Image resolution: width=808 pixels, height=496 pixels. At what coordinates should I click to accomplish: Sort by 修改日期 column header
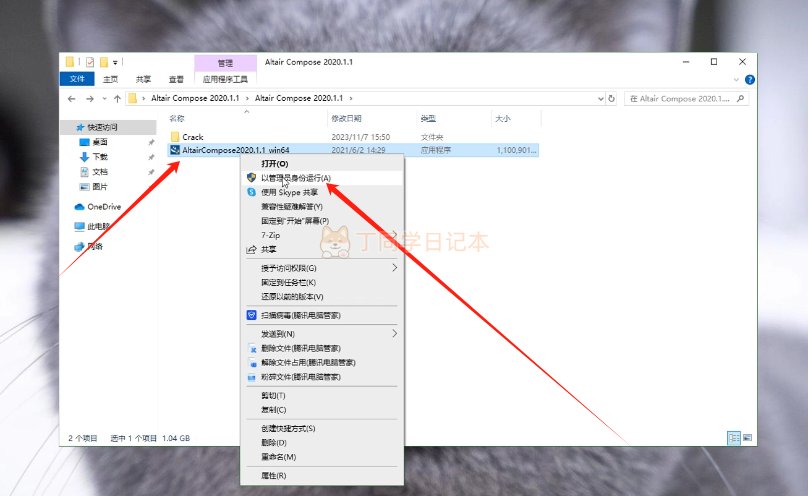tap(346, 118)
